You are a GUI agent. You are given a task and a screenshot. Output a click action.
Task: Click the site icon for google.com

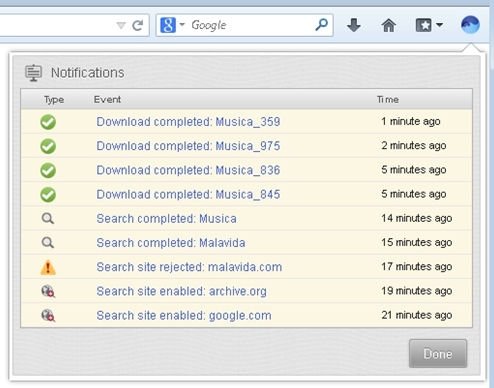coord(48,315)
